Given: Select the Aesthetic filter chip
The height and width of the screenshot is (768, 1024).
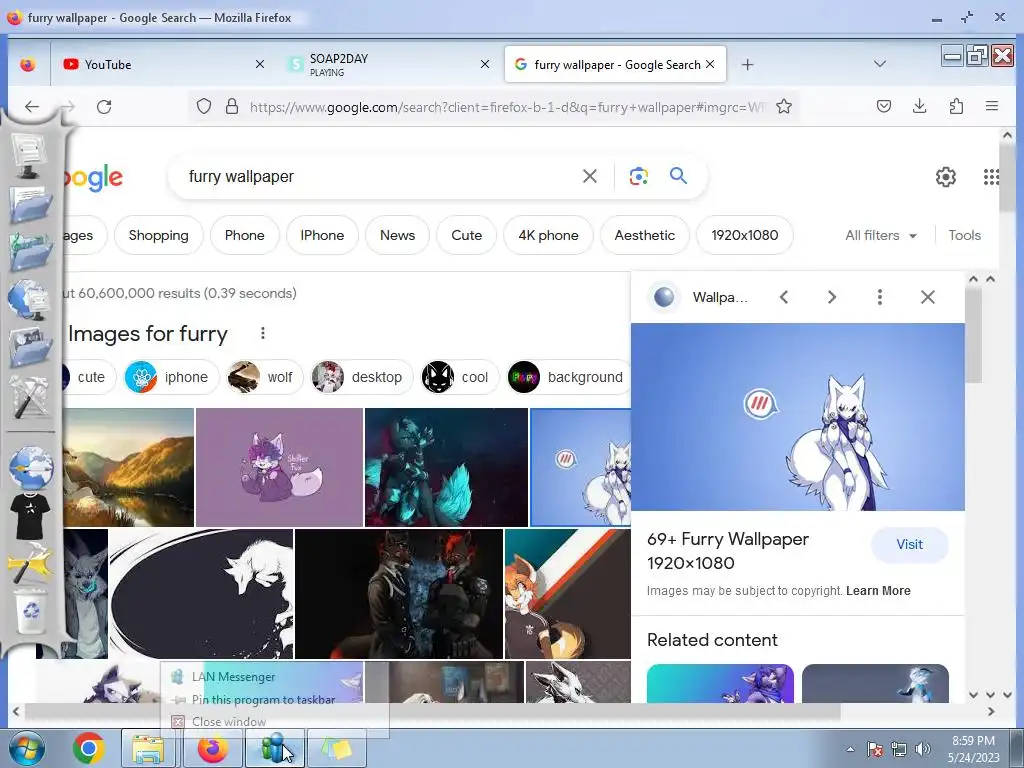Looking at the screenshot, I should (645, 235).
